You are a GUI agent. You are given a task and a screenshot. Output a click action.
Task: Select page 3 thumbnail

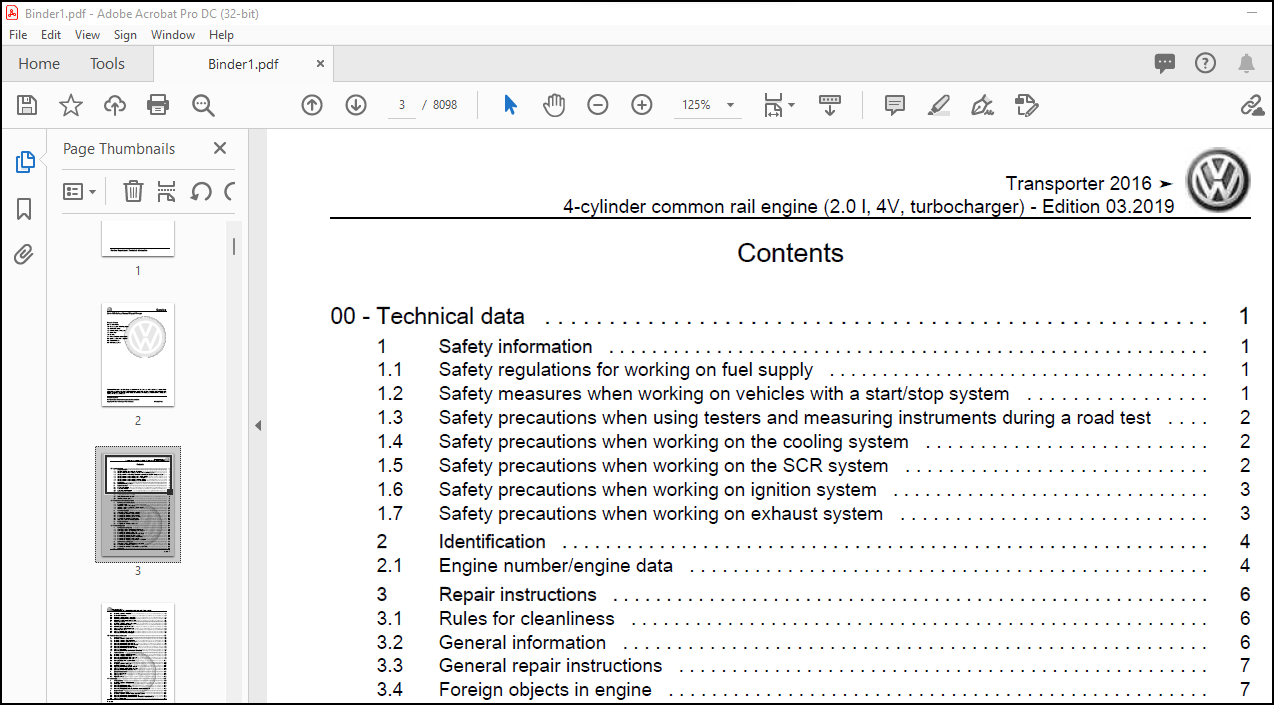(138, 504)
